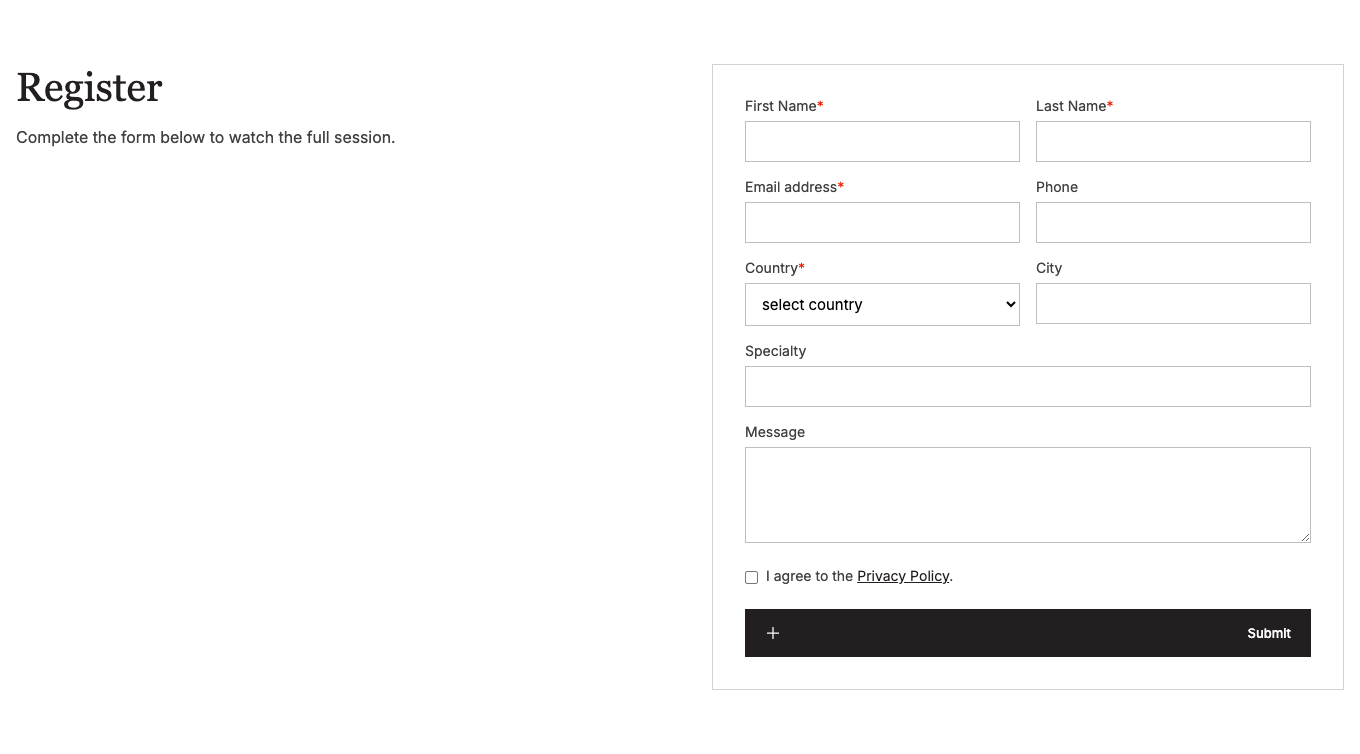
Task: Select the City text box
Action: pos(1173,303)
